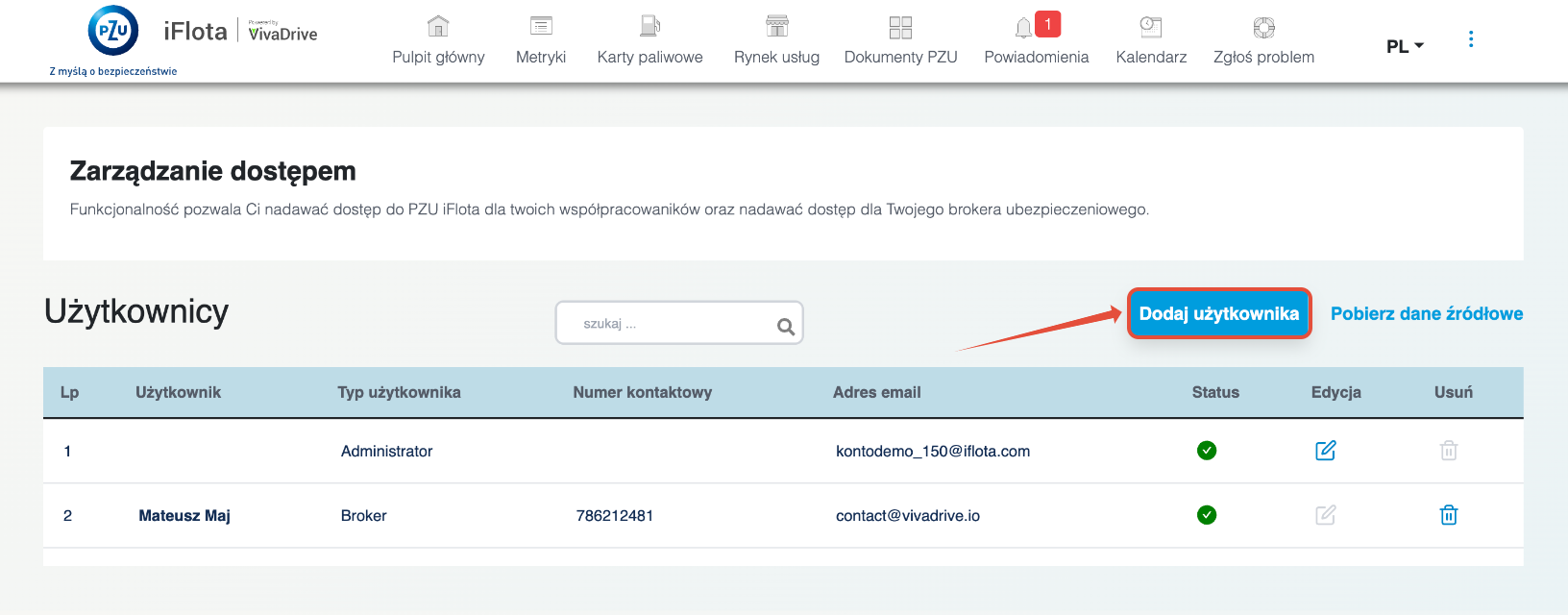Open Powiadomienia menu label
This screenshot has width=1568, height=615.
1037,58
